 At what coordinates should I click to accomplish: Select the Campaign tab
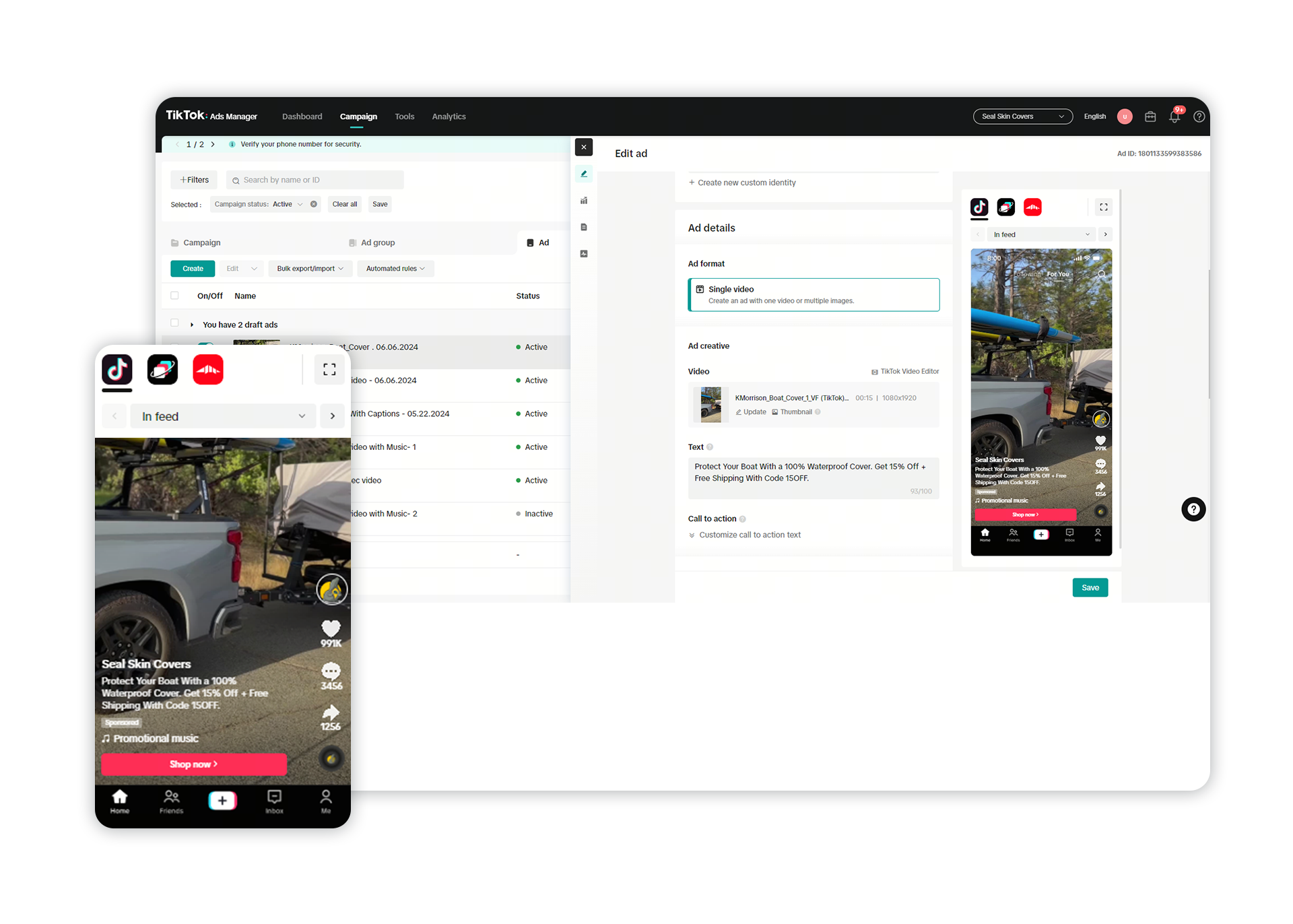[359, 117]
